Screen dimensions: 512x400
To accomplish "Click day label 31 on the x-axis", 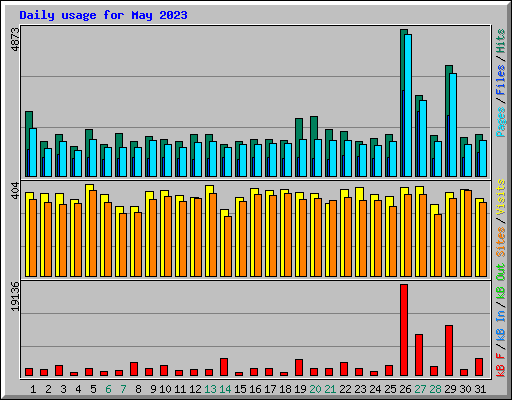I will (480, 389).
